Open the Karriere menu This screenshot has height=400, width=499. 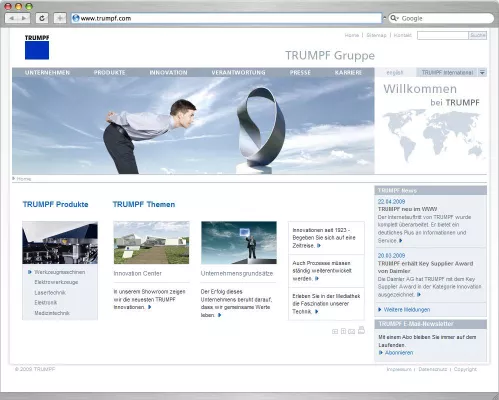coord(348,72)
